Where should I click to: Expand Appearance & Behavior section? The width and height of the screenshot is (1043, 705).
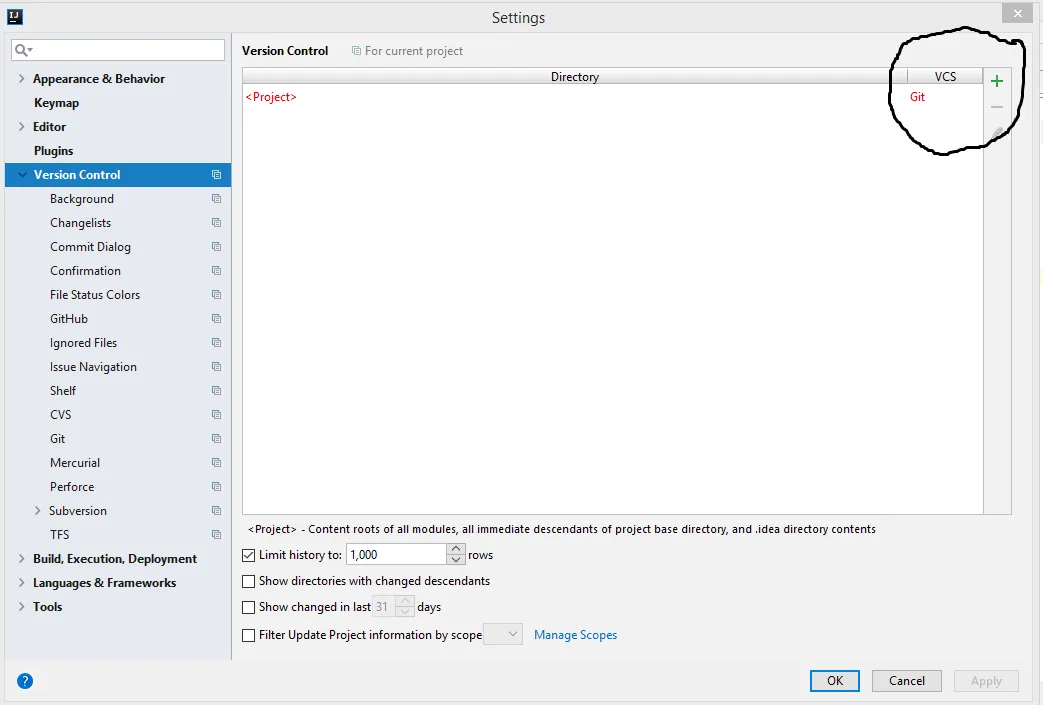coord(21,78)
